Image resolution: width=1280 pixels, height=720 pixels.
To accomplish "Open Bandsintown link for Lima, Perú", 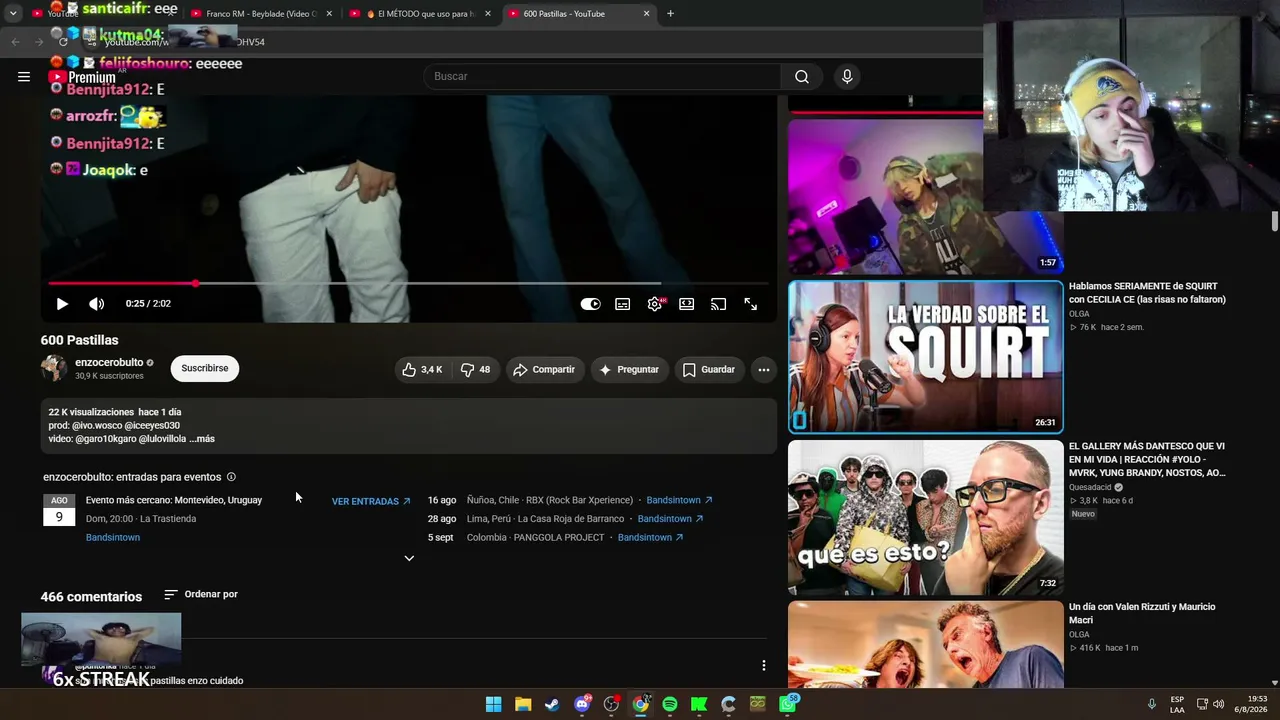I will click(670, 519).
